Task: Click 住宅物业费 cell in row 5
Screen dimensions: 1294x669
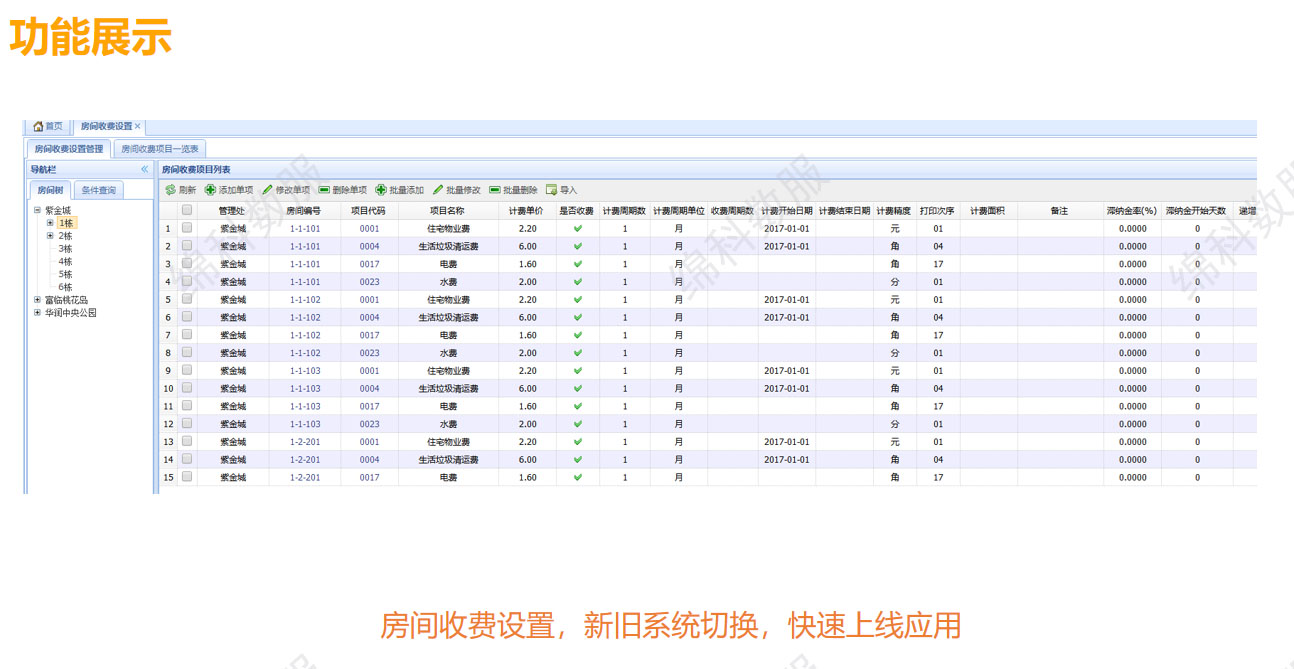Action: (448, 300)
